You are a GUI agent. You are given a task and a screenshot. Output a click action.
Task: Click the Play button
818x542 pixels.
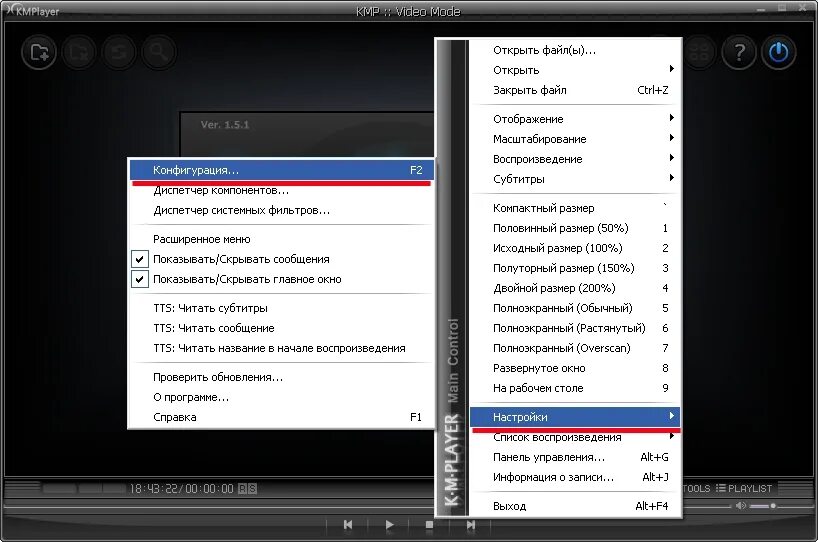(x=389, y=524)
